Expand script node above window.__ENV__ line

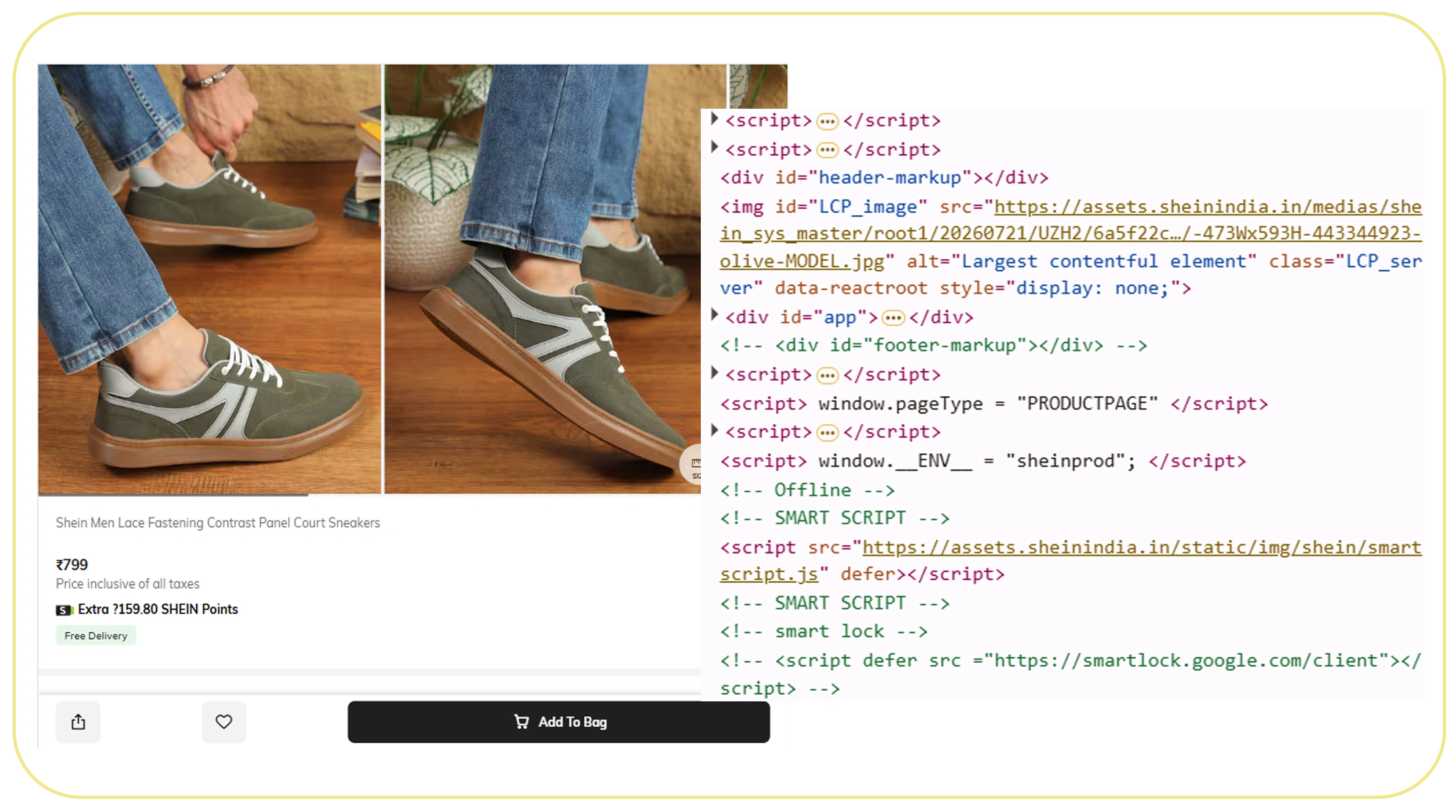(715, 430)
